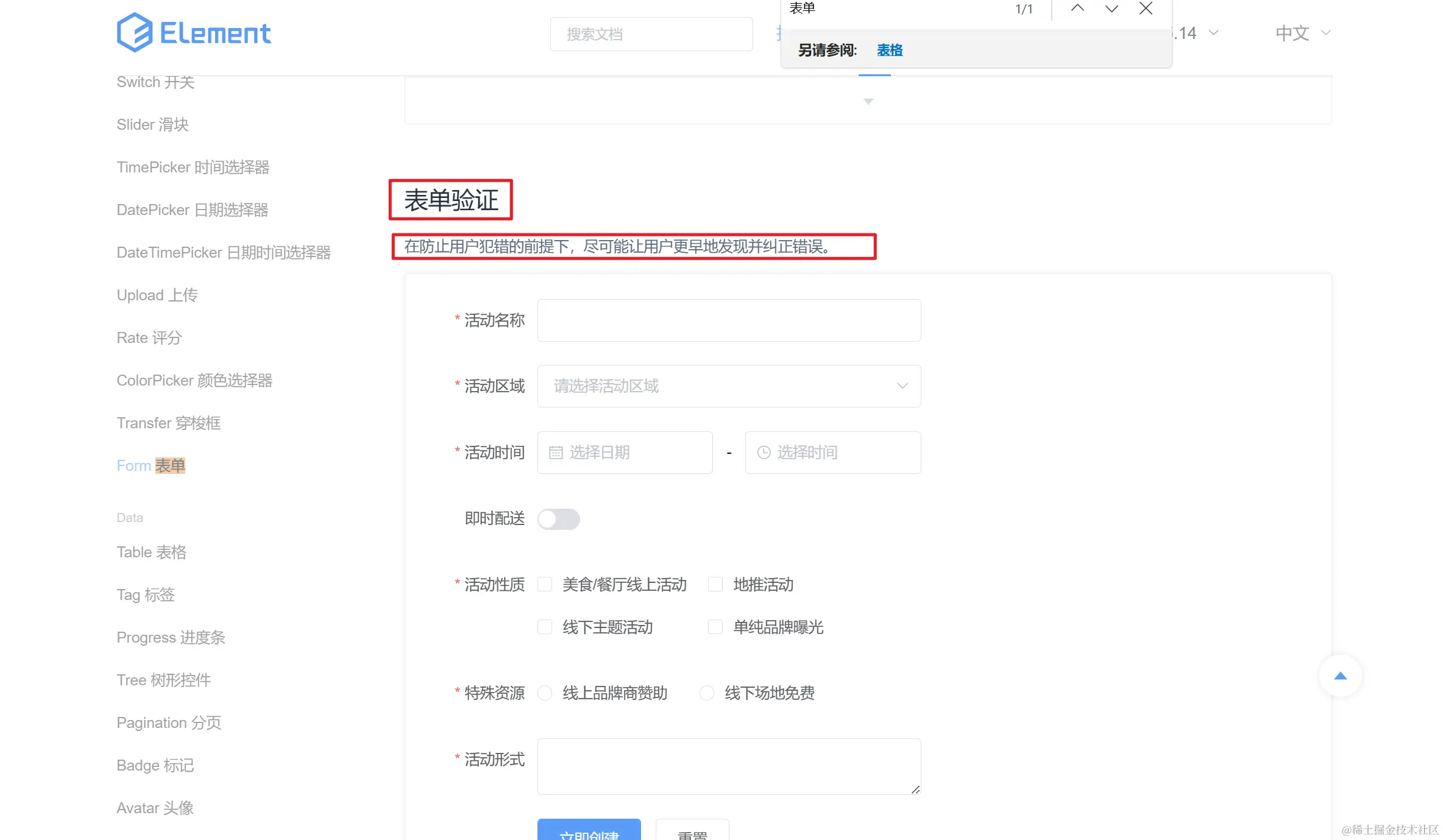1443x840 pixels.
Task: Open the 请选择活动区域 dropdown
Action: click(x=728, y=386)
